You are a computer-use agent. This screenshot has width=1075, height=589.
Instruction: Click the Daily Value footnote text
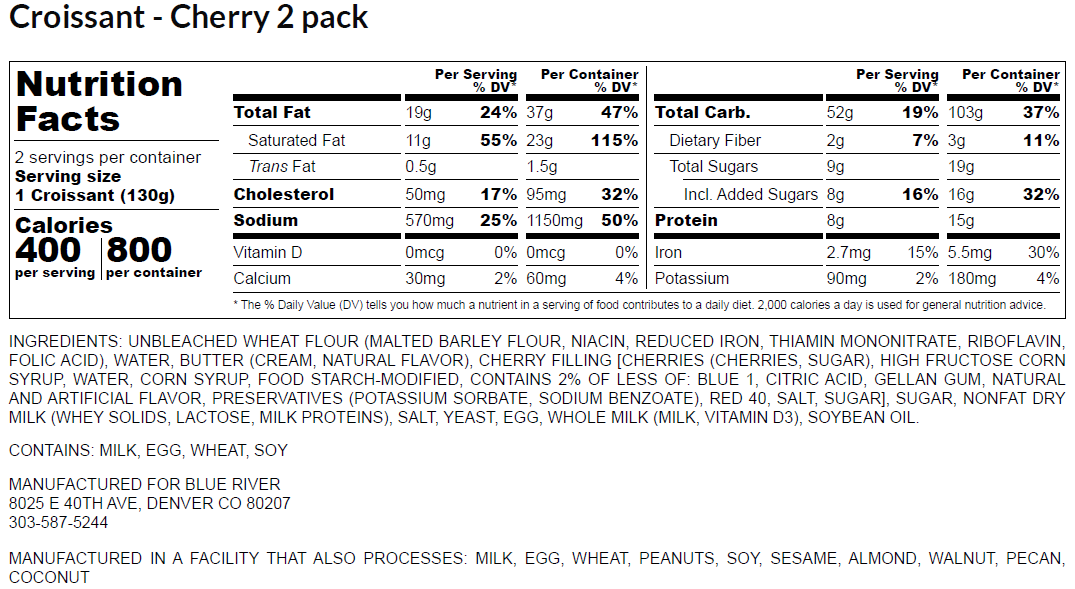[638, 304]
